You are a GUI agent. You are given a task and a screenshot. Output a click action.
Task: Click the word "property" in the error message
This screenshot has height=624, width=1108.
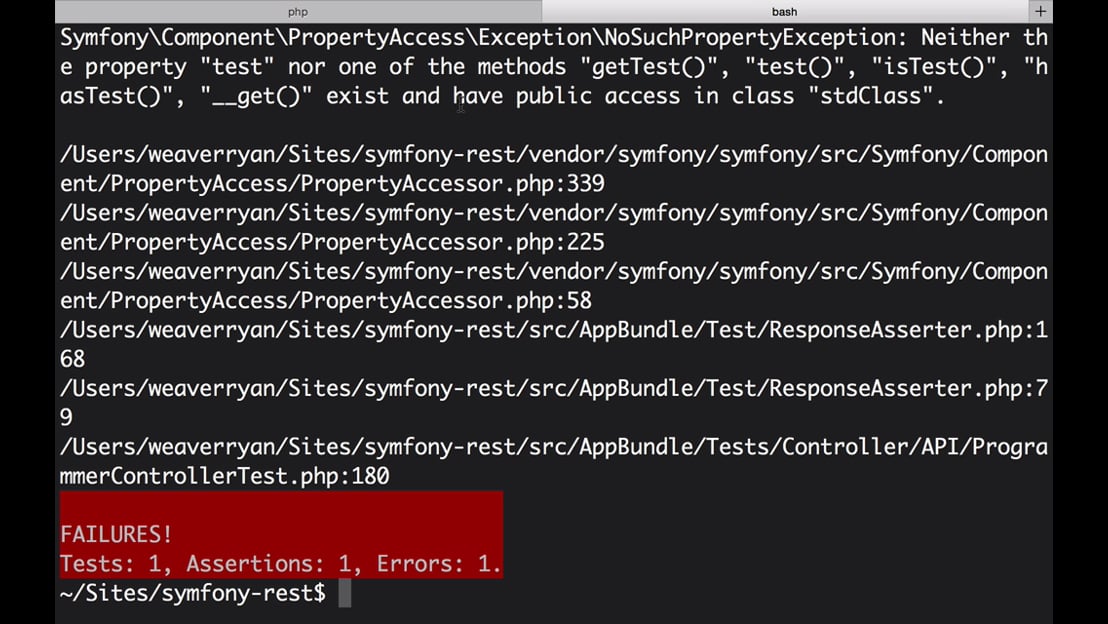[136, 68]
